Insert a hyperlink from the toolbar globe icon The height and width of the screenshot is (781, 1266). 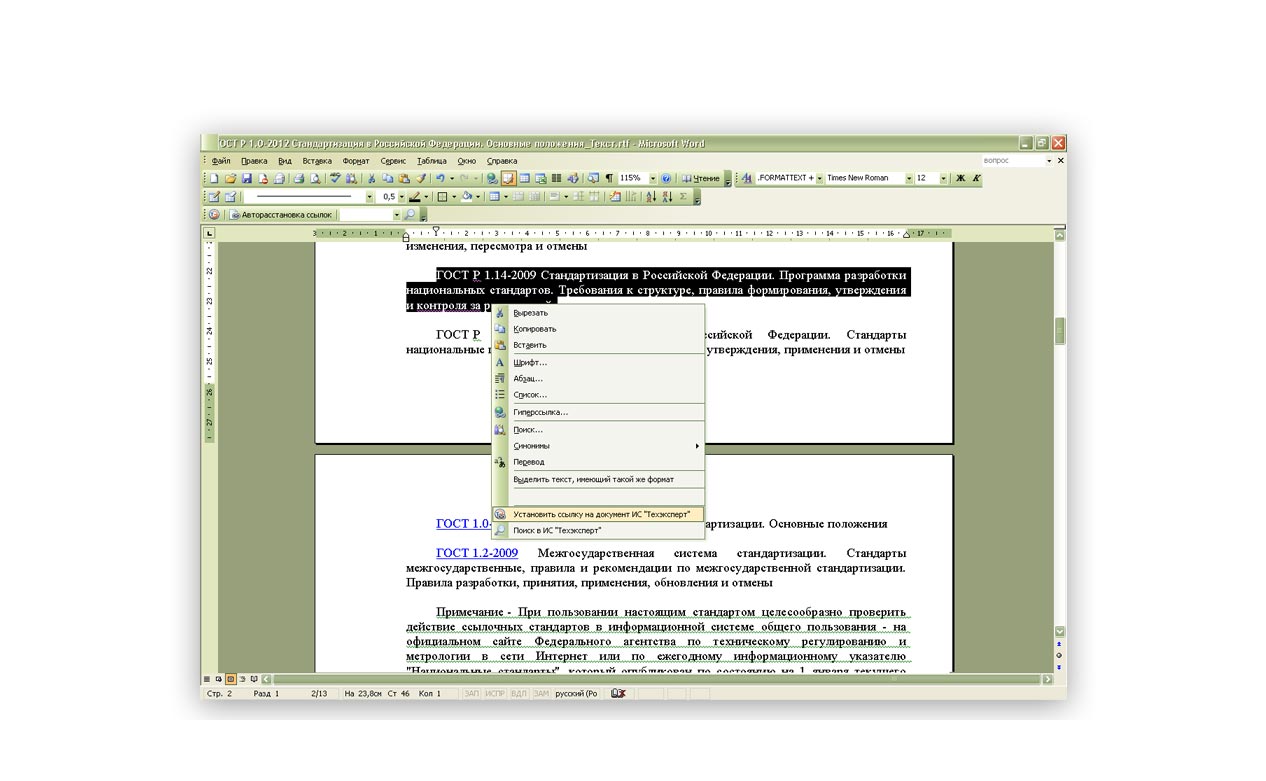[x=492, y=178]
